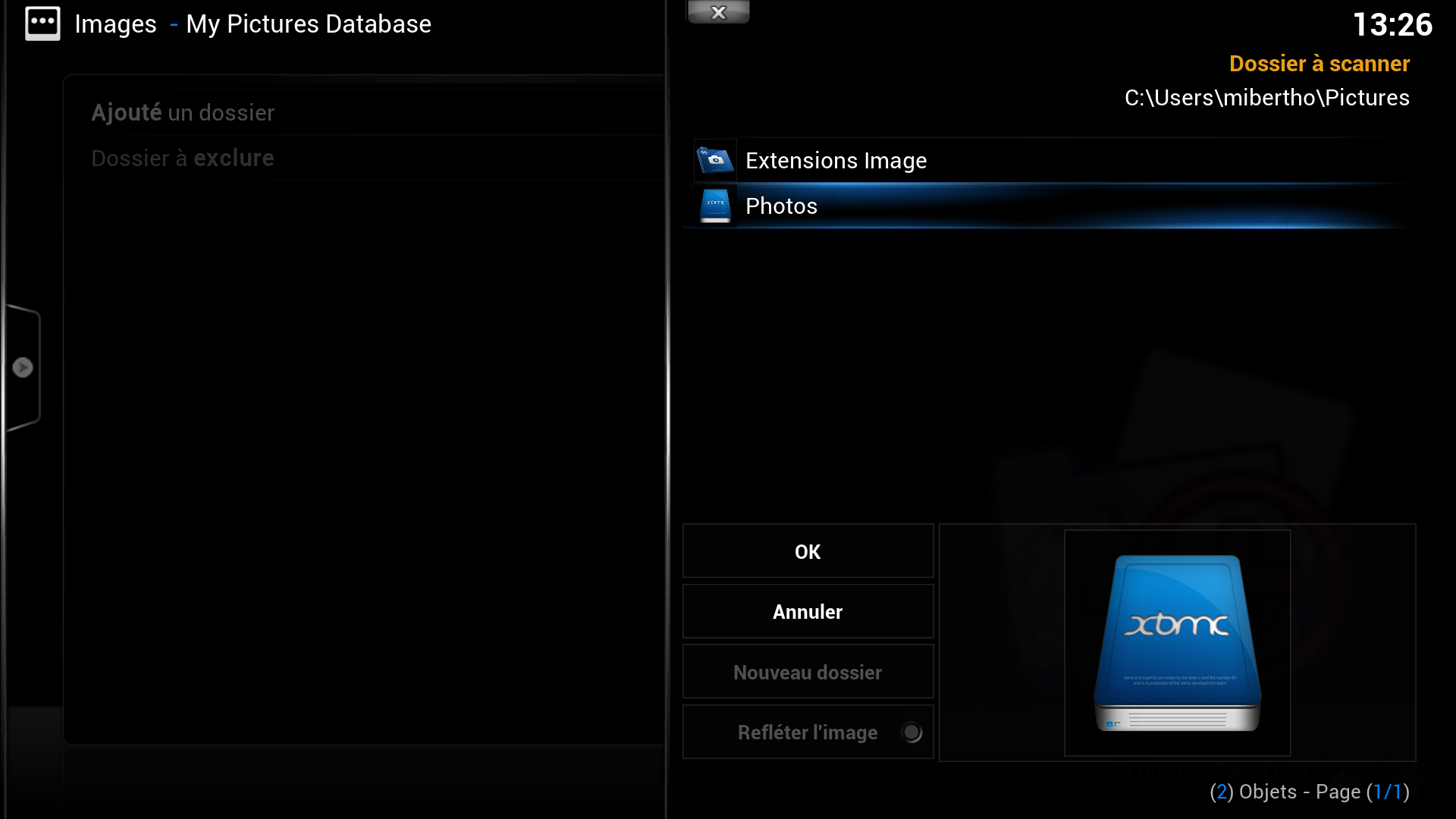Expand side menu using the arrow handle
The width and height of the screenshot is (1456, 819).
click(x=23, y=368)
